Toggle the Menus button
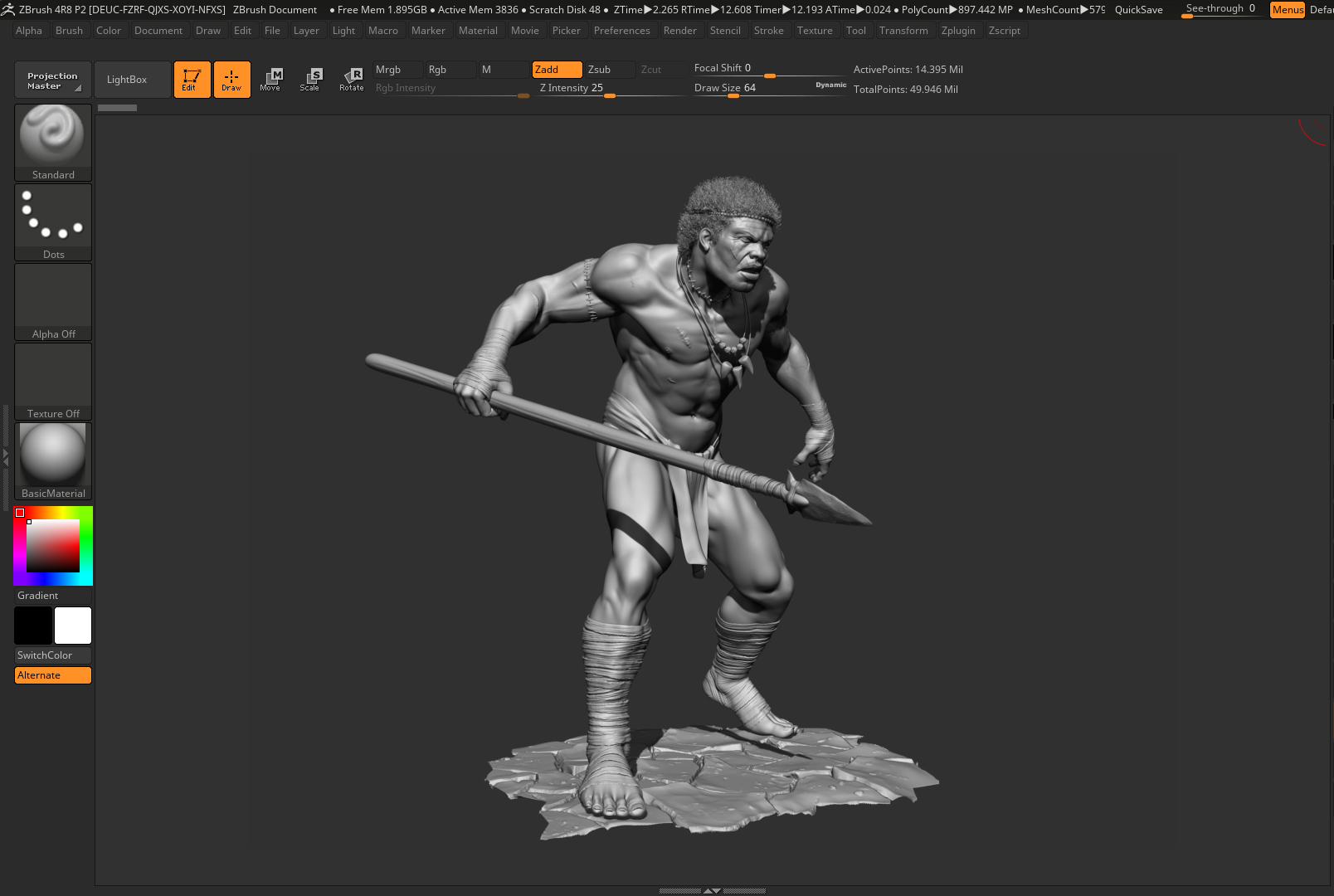The height and width of the screenshot is (896, 1334). point(1288,10)
